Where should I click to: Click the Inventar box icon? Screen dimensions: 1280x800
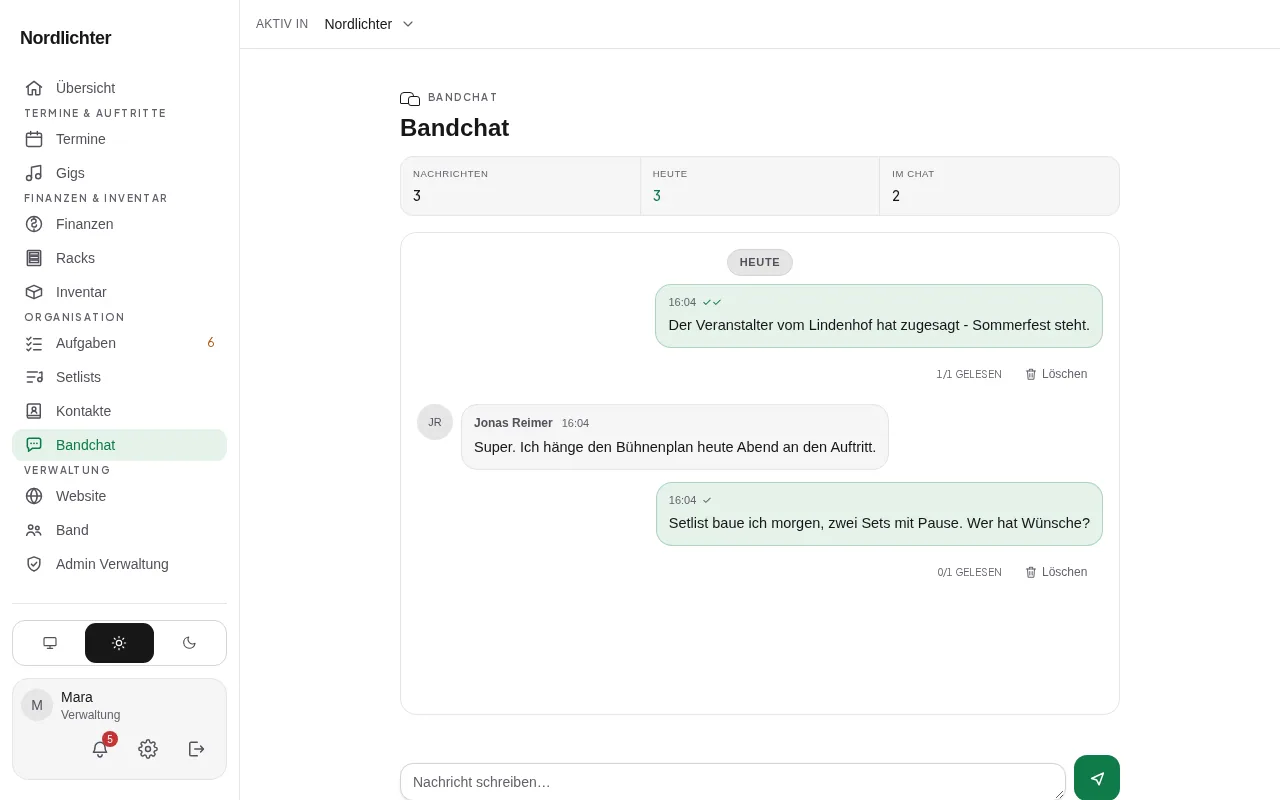pos(34,292)
